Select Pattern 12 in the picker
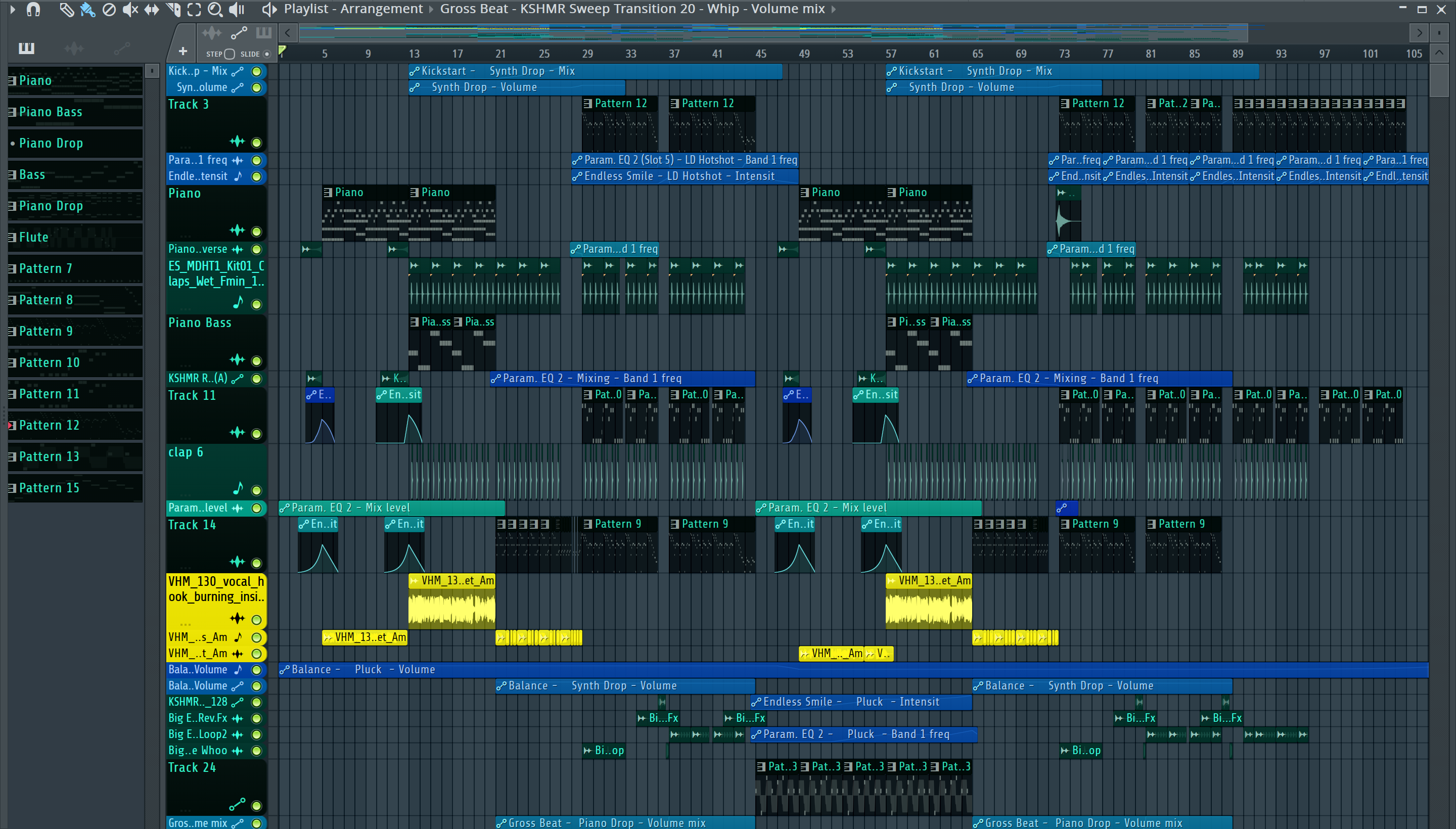Screen dimensions: 1456x829 coord(75,425)
